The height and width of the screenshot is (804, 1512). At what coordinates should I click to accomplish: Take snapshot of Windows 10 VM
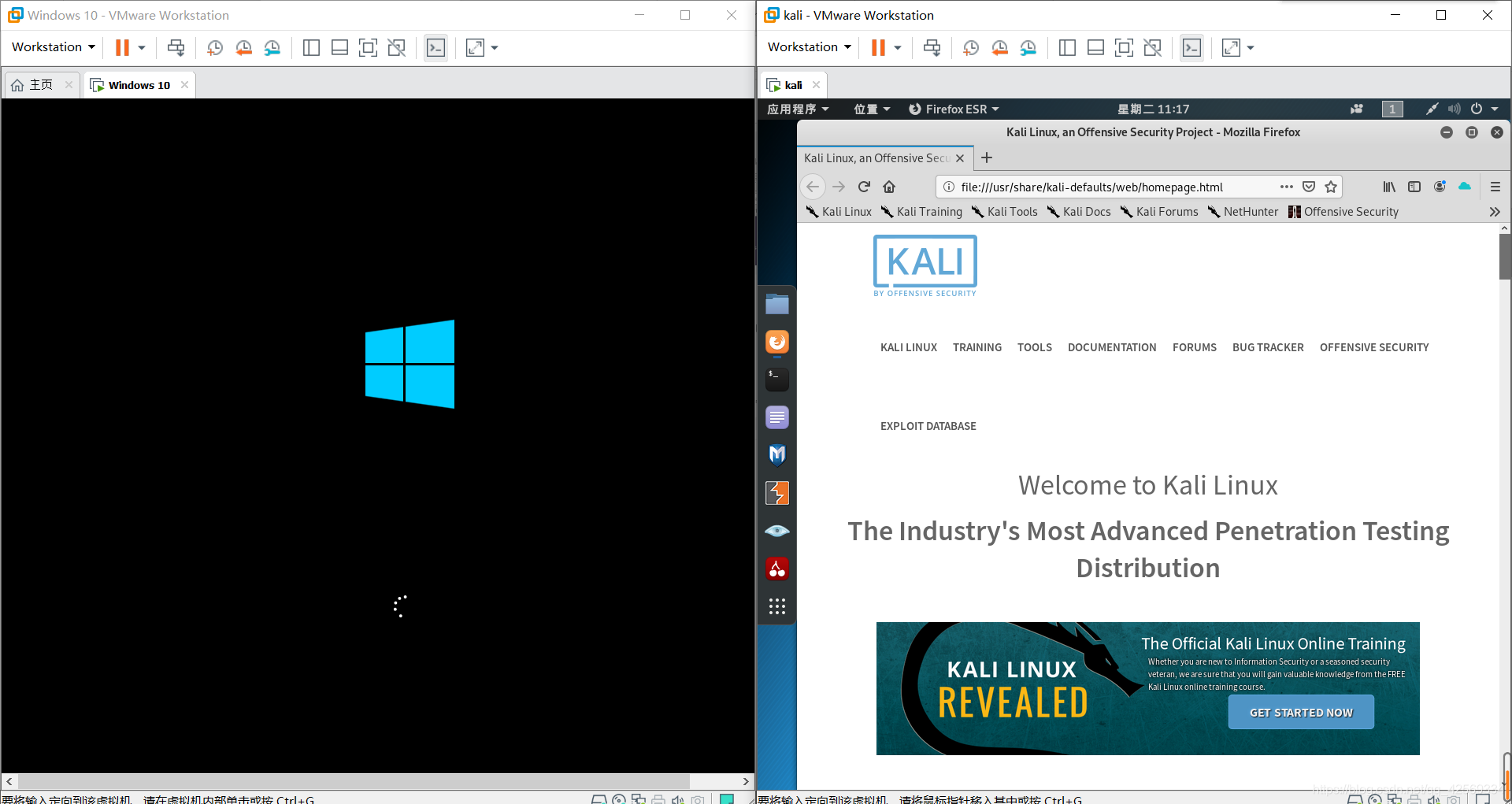pyautogui.click(x=214, y=47)
